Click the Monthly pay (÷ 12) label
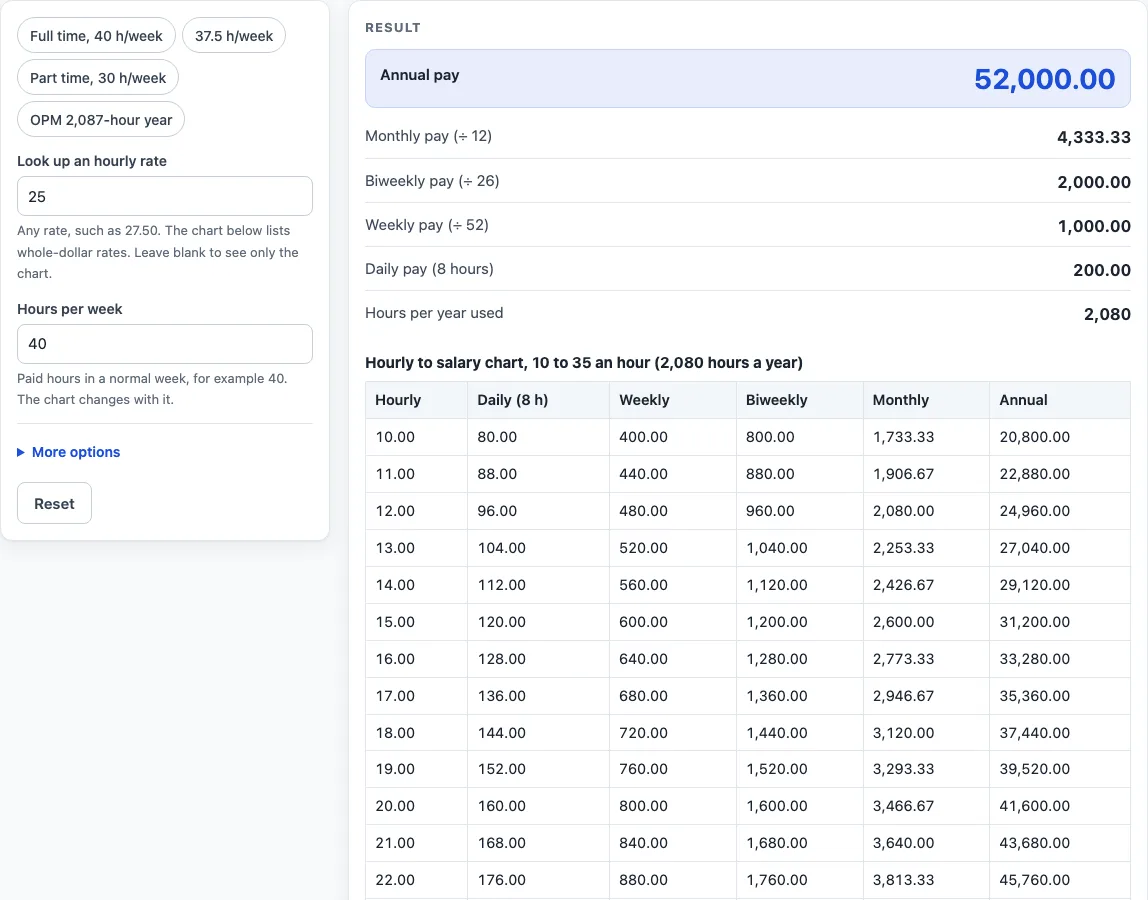The height and width of the screenshot is (900, 1148). pyautogui.click(x=428, y=136)
